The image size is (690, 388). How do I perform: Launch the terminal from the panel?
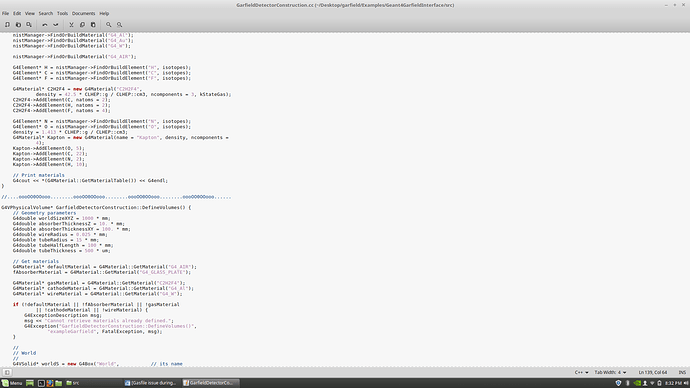(41, 383)
